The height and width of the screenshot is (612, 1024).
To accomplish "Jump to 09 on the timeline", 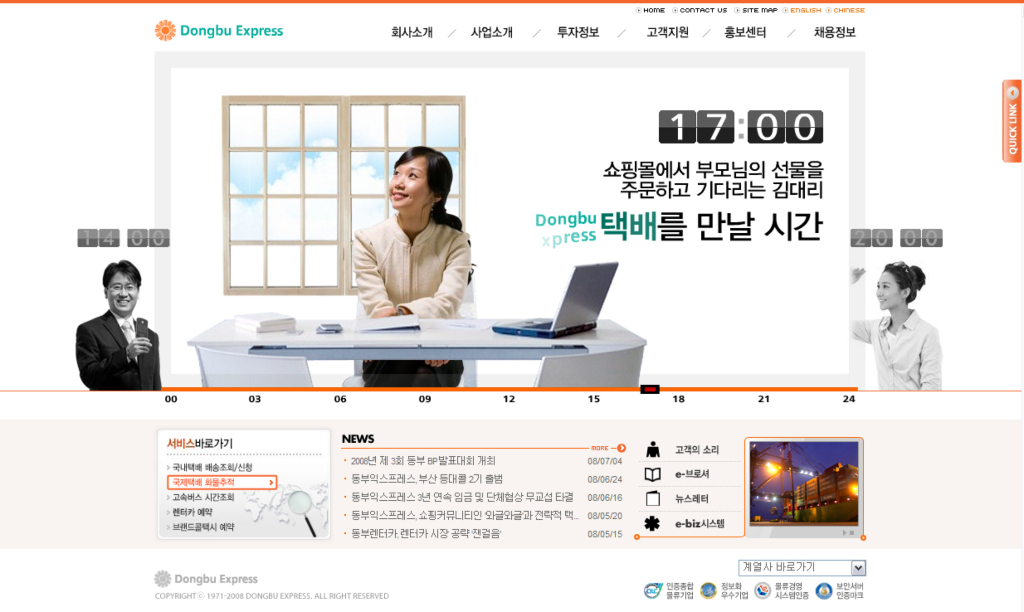I will (x=425, y=399).
